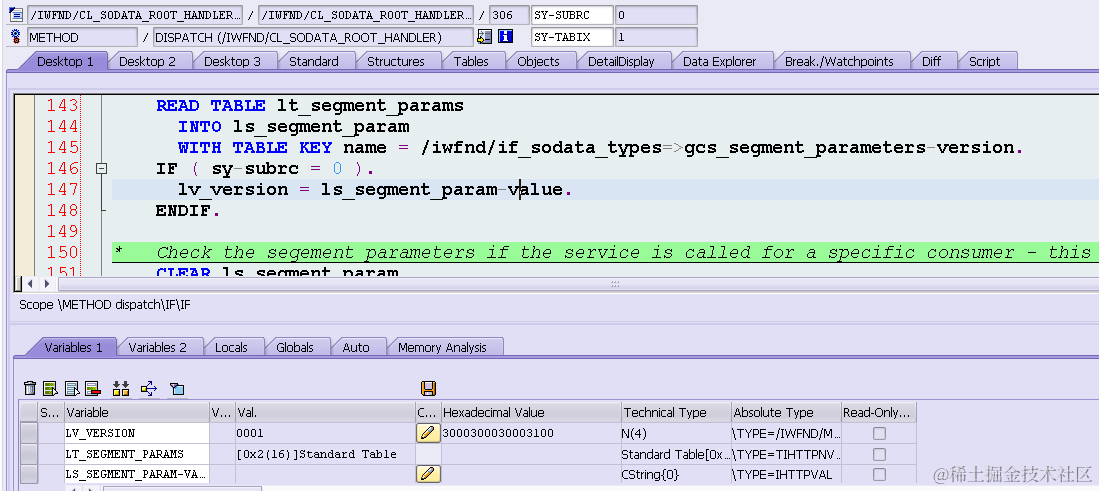The height and width of the screenshot is (491, 1099).
Task: Click the SY-TABIX field
Action: click(572, 37)
